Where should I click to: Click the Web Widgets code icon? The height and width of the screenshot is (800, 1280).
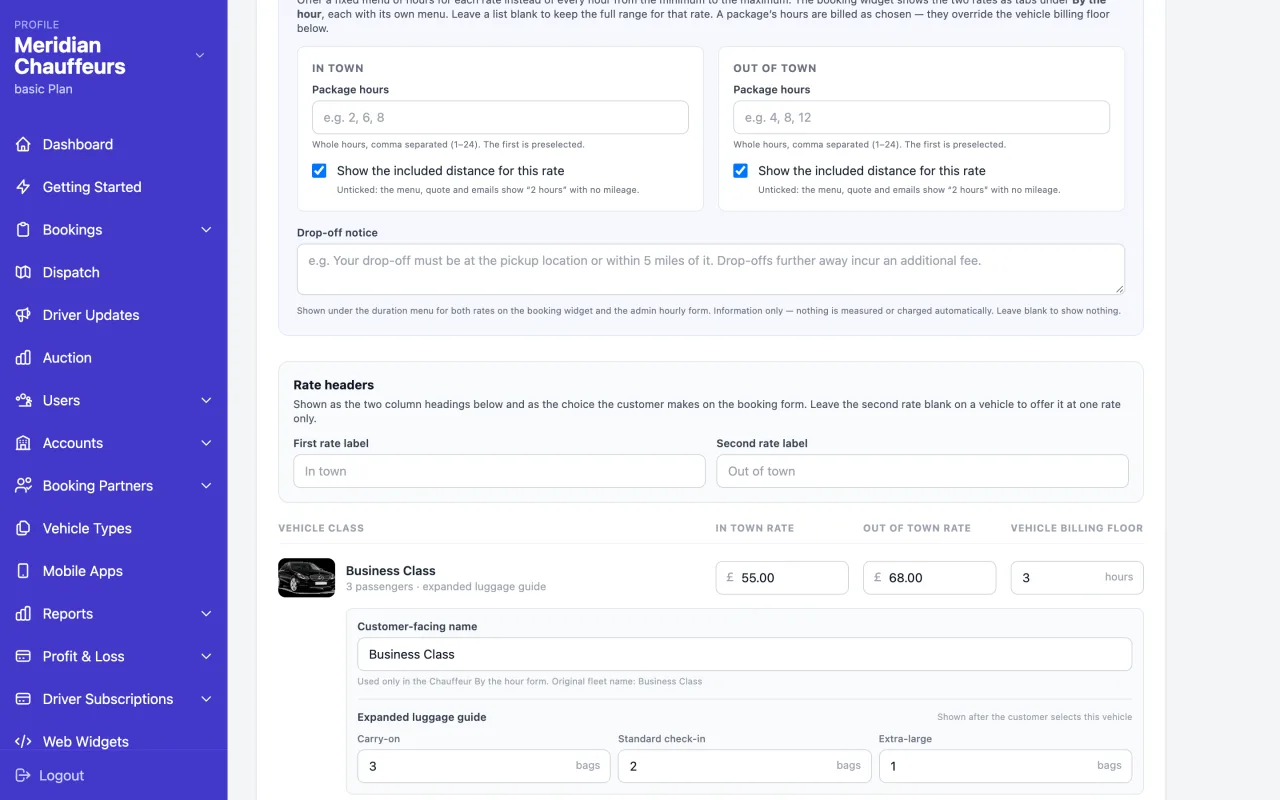pos(23,742)
